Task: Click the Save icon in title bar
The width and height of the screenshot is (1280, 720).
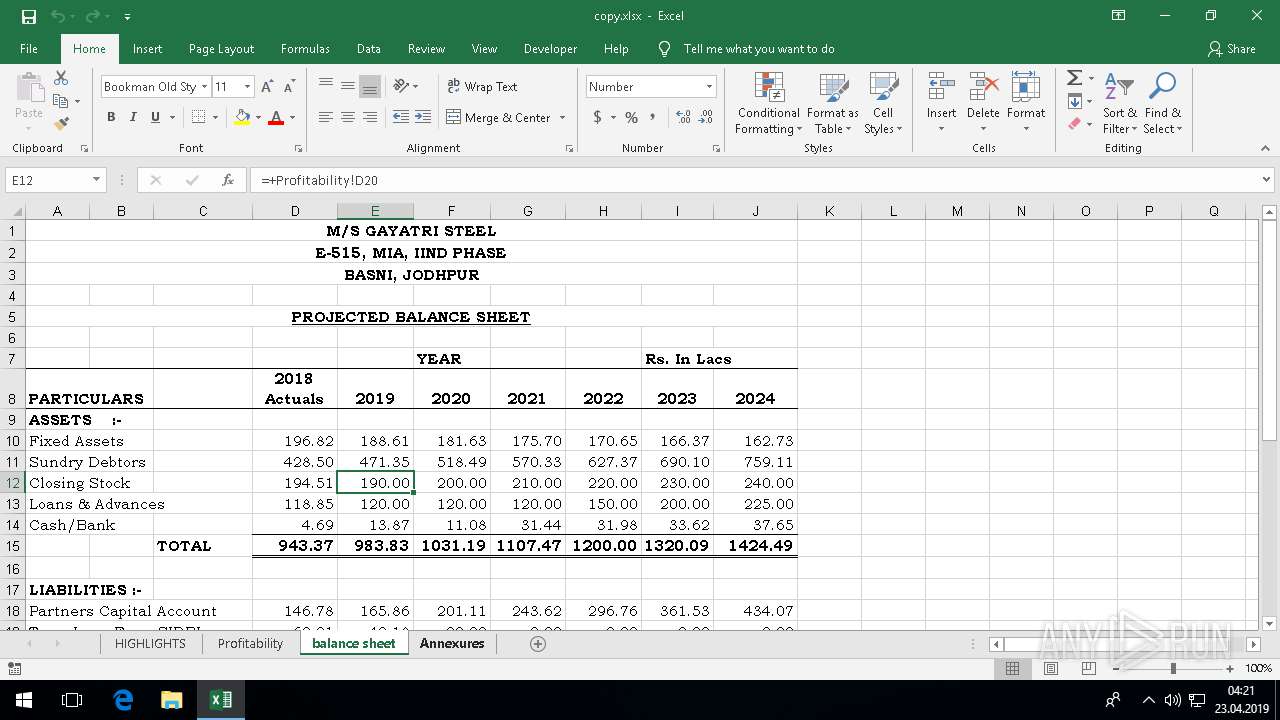Action: (29, 16)
